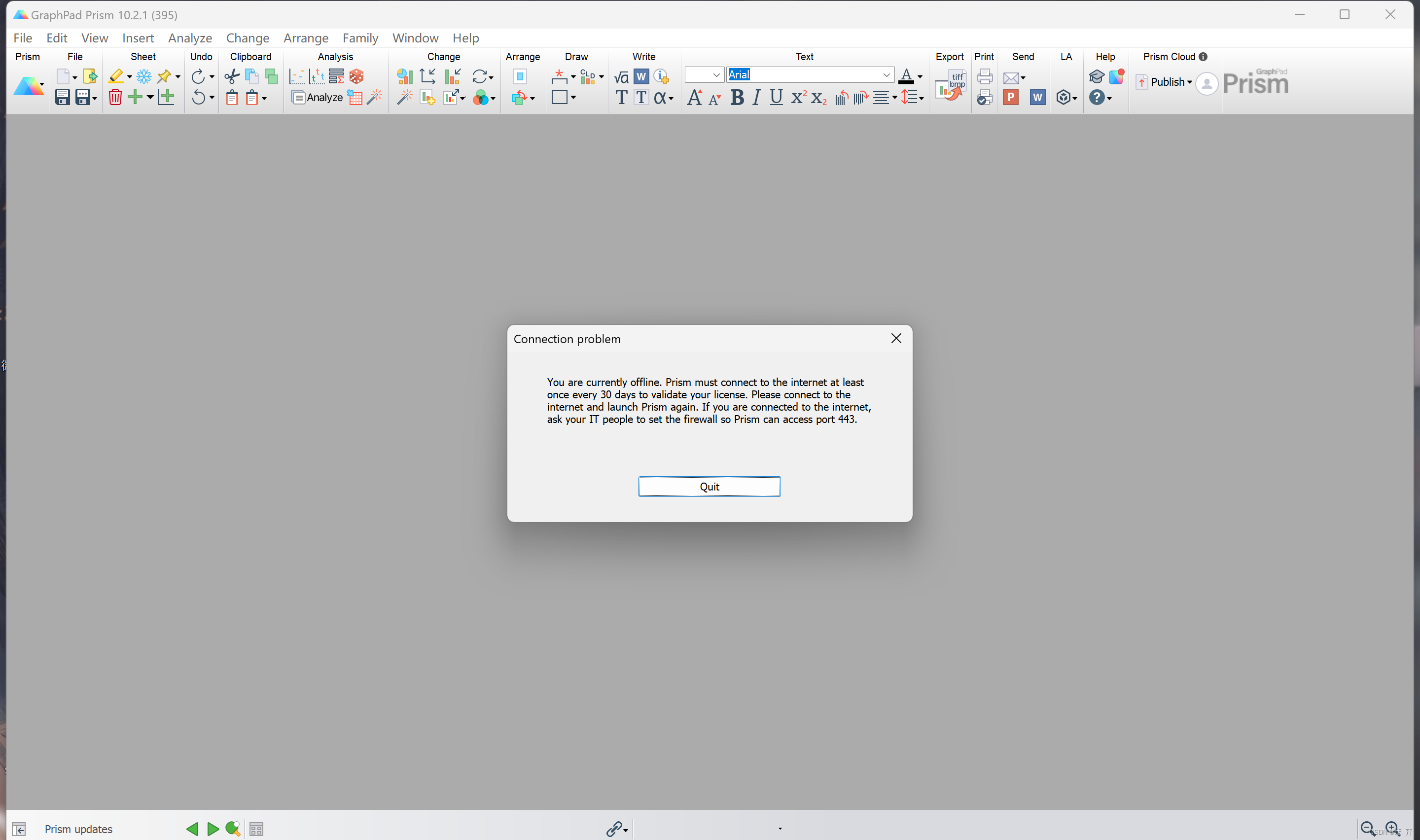
Task: Quit GraphPad Prism via dialog button
Action: 710,487
